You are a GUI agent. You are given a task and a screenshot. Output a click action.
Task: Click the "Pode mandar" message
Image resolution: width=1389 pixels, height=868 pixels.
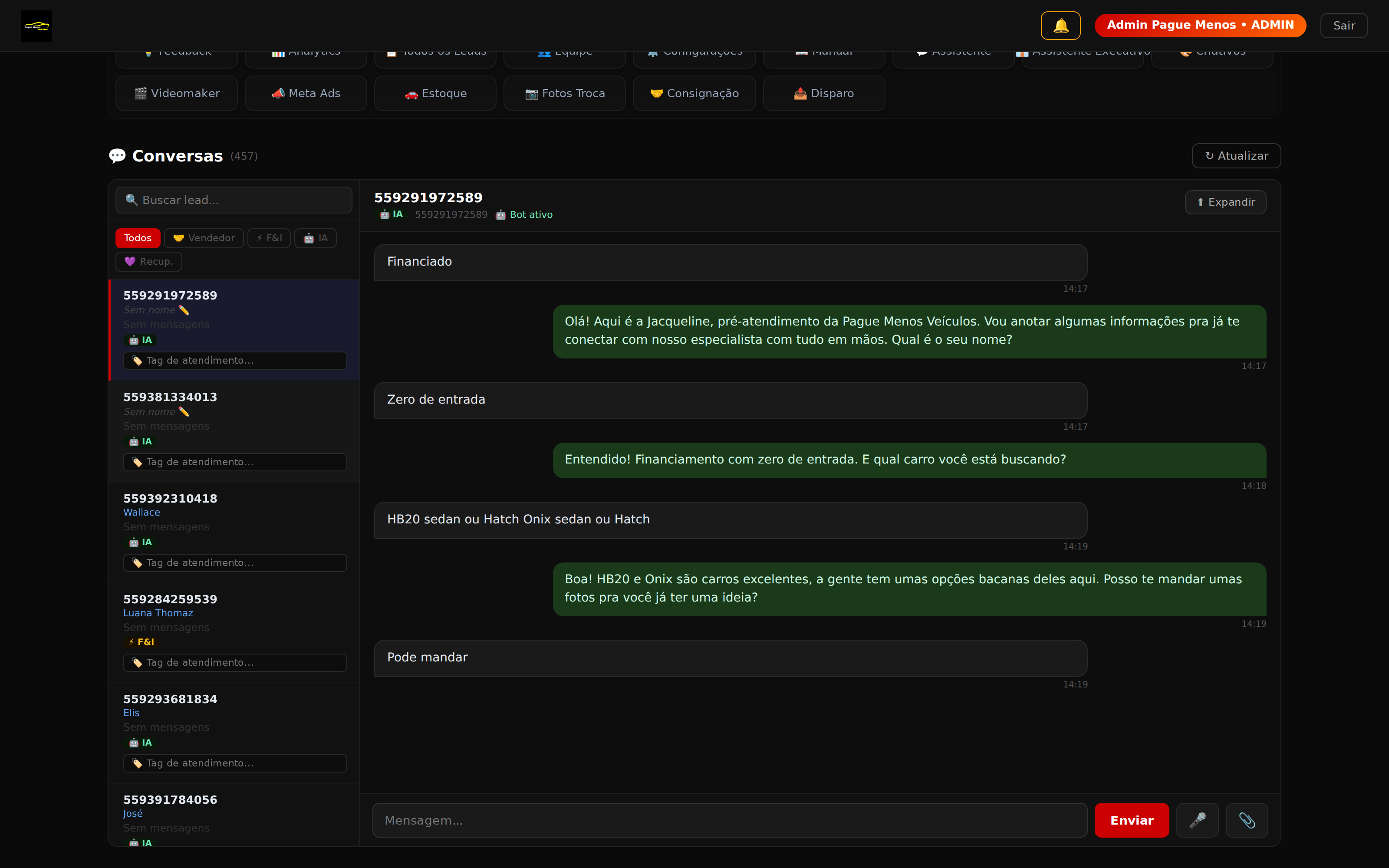(731, 658)
